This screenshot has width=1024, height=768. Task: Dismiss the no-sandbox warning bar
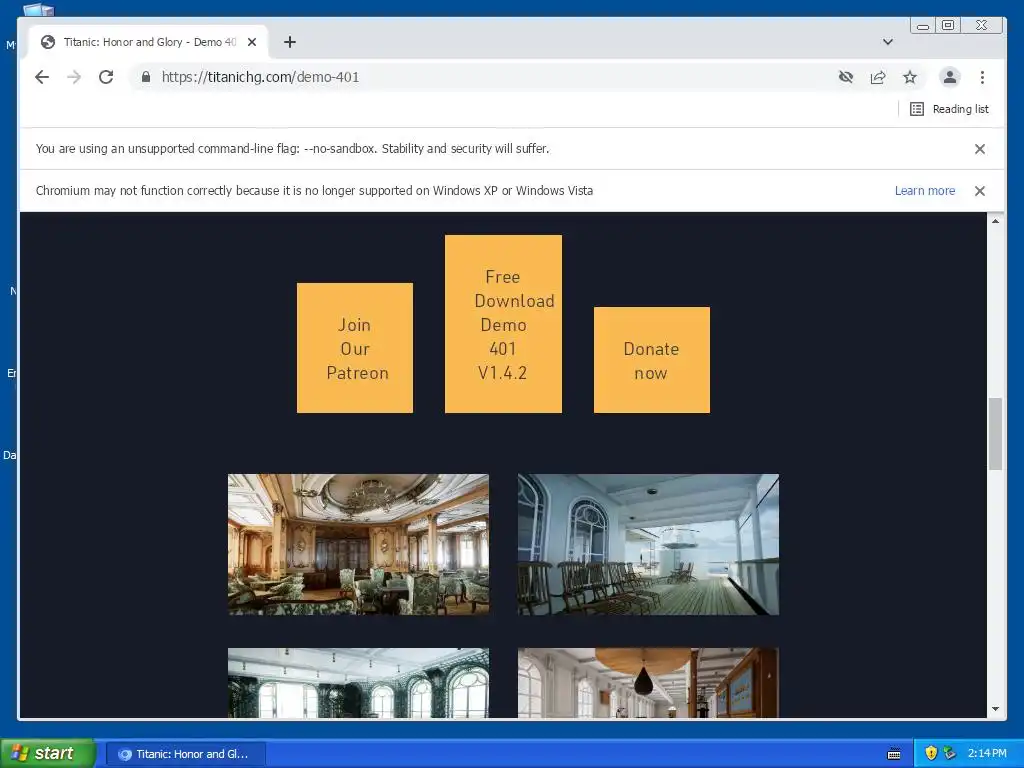[x=980, y=149]
